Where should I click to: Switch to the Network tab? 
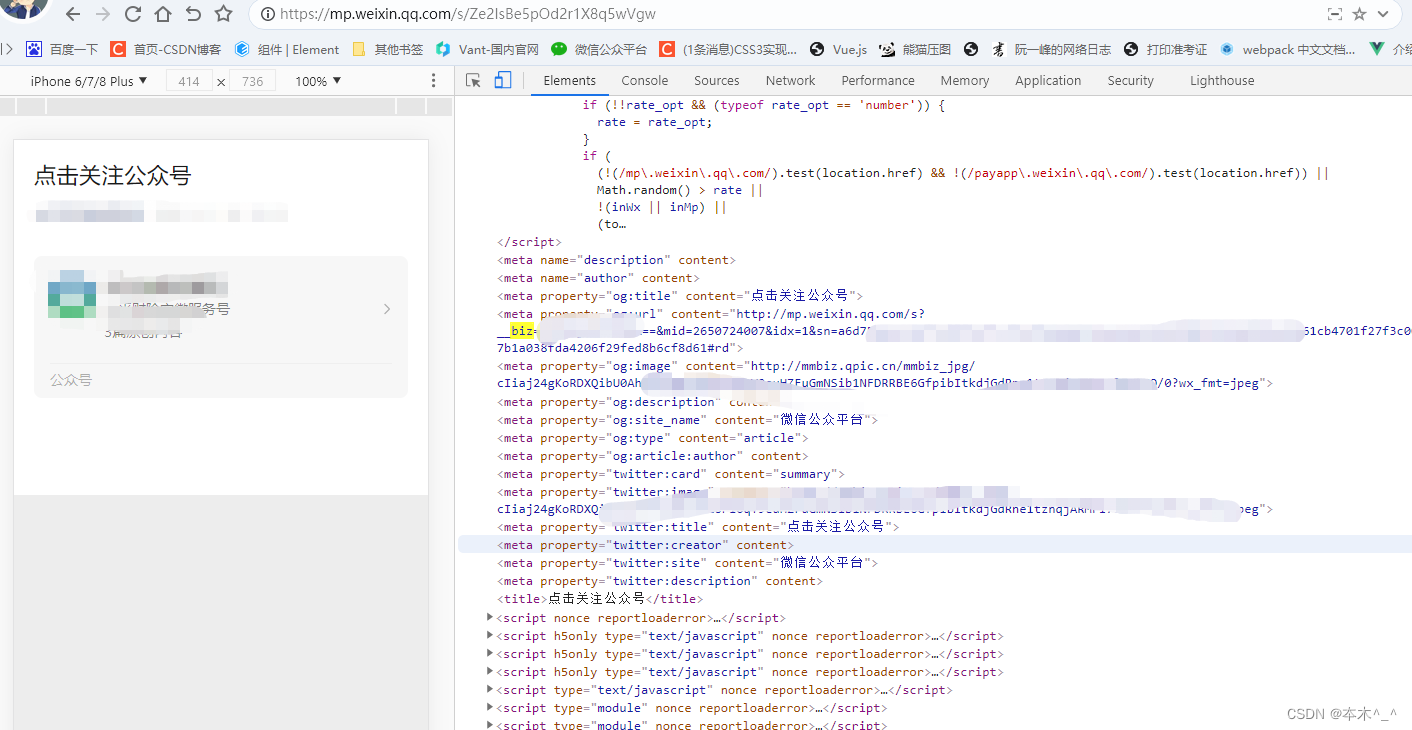pyautogui.click(x=791, y=80)
